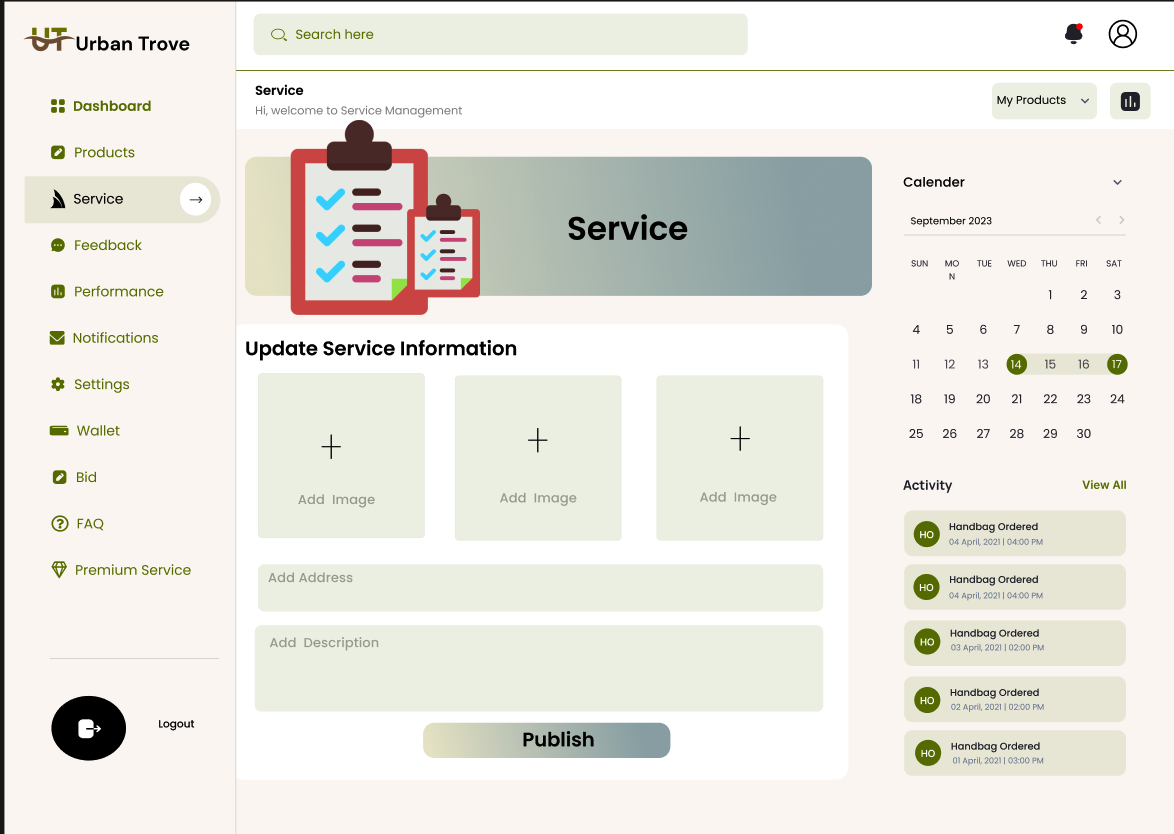1174x834 pixels.
Task: Select September 30 on the calendar
Action: (1083, 434)
